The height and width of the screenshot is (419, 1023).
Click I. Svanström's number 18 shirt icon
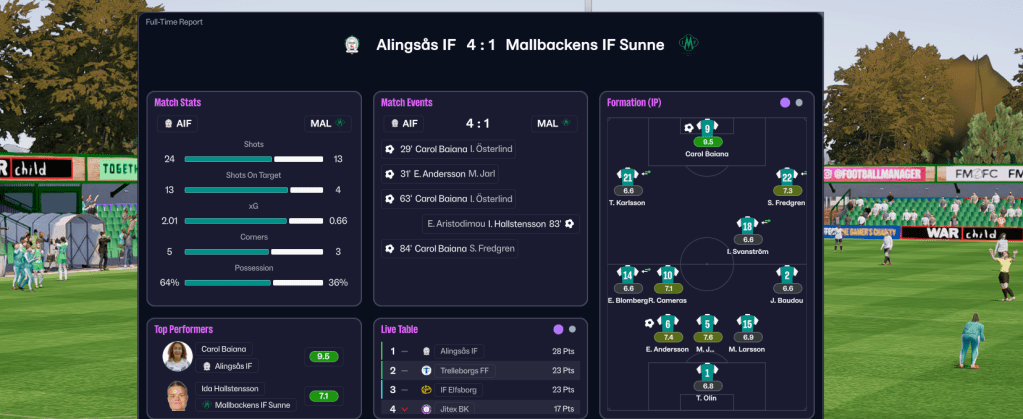[x=747, y=225]
